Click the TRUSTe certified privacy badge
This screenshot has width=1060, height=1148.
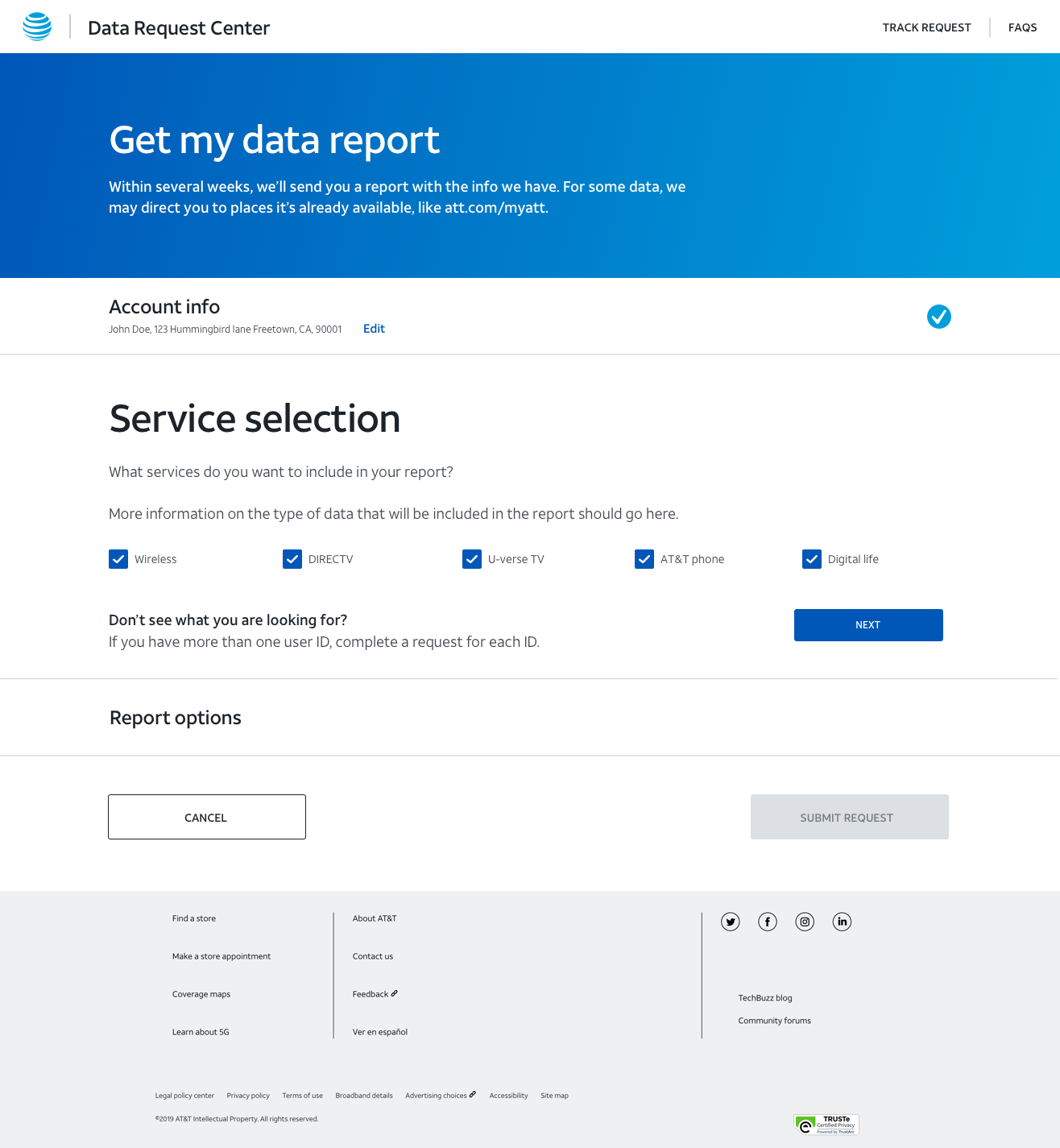coord(826,1125)
